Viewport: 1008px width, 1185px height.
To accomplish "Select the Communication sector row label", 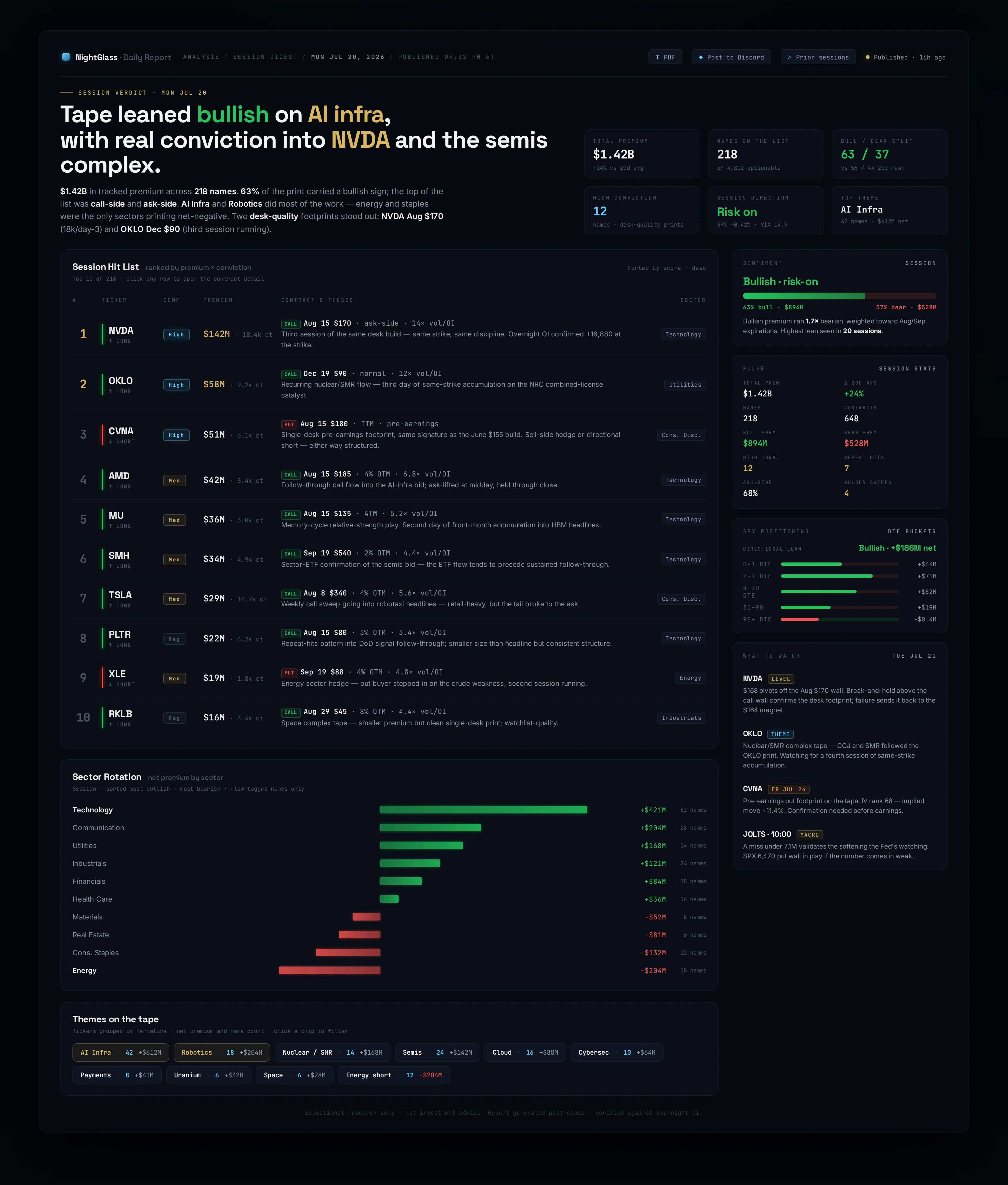I will 98,828.
